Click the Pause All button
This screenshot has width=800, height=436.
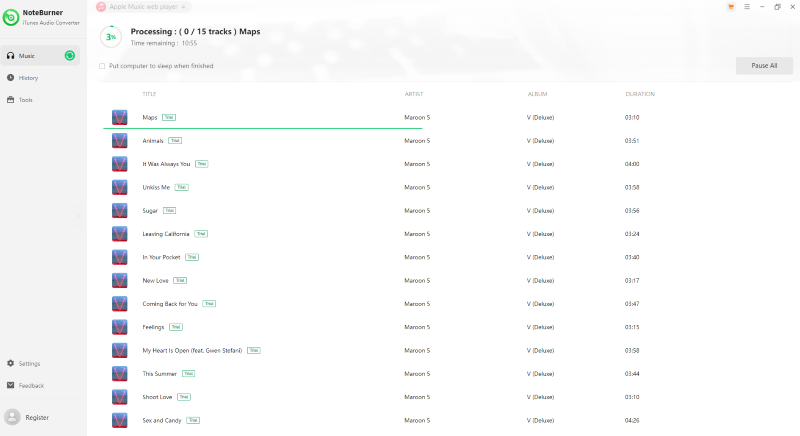[764, 66]
